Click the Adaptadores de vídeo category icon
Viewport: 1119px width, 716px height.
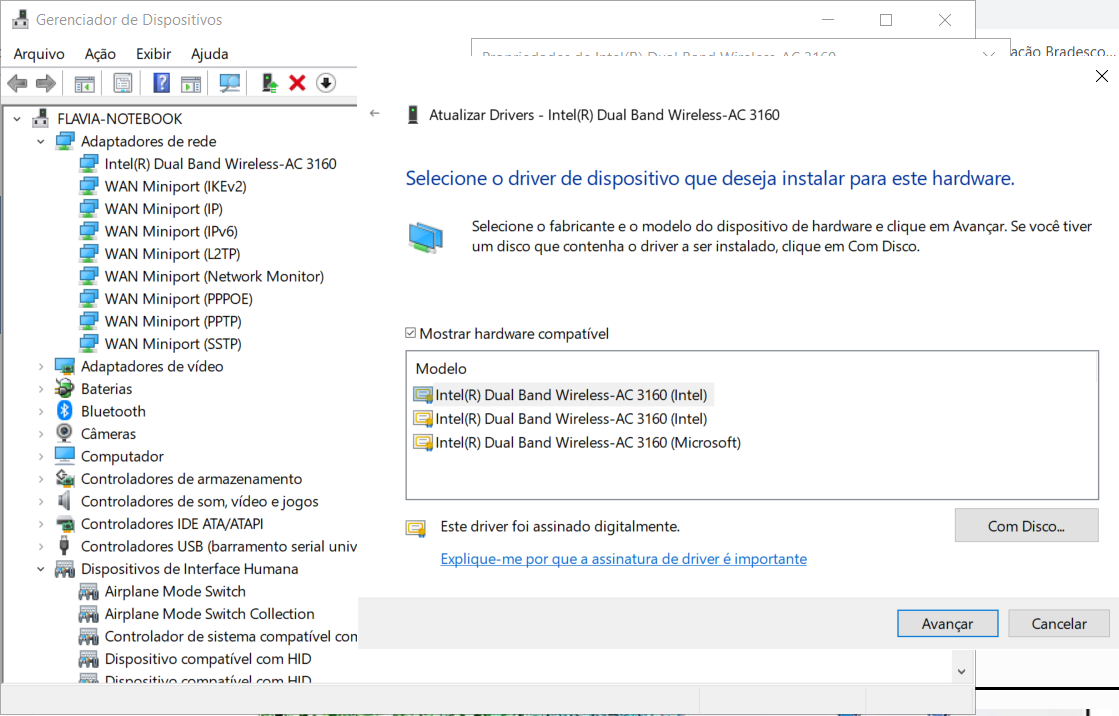pos(65,366)
